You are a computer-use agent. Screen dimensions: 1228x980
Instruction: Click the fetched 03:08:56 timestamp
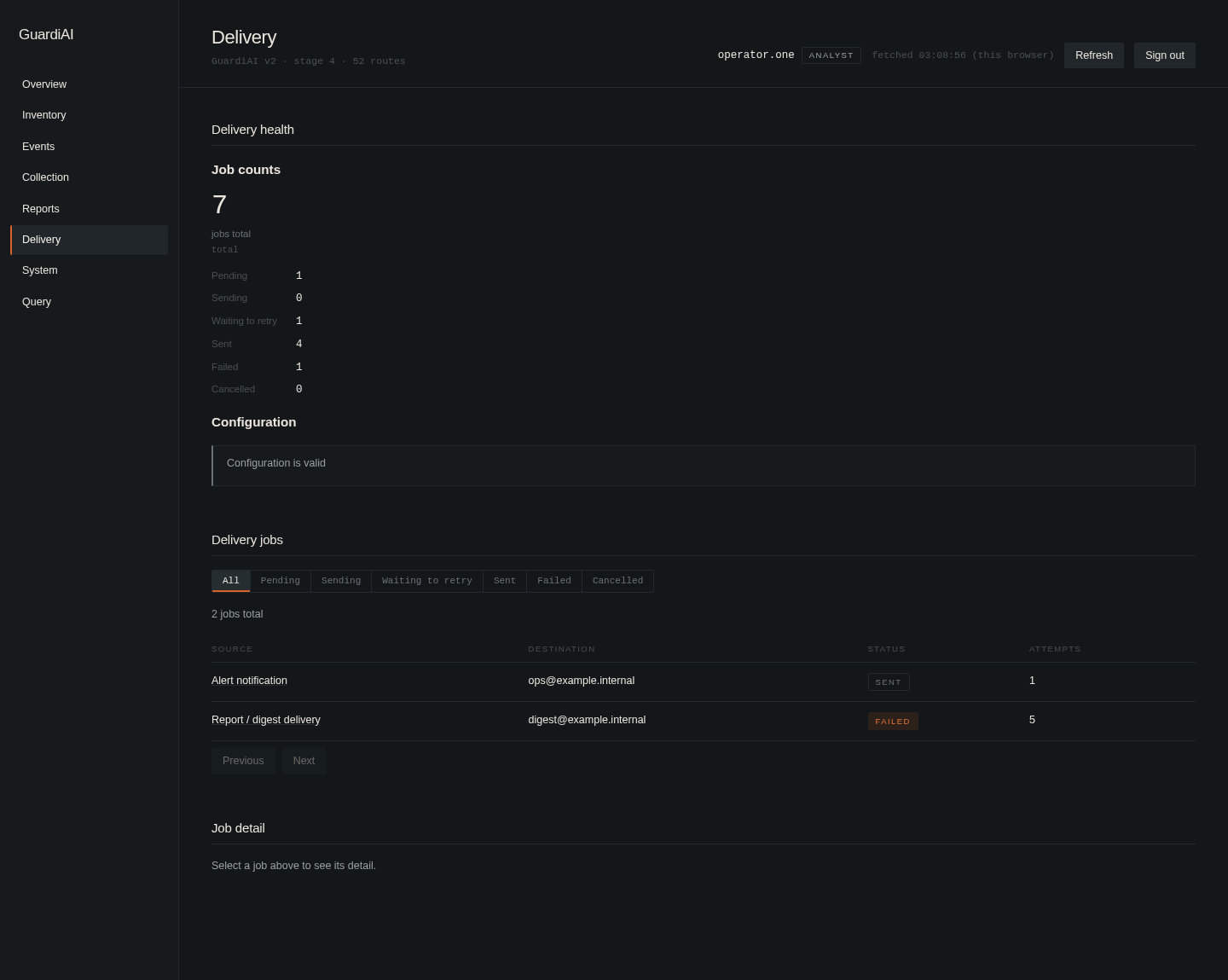coord(963,55)
